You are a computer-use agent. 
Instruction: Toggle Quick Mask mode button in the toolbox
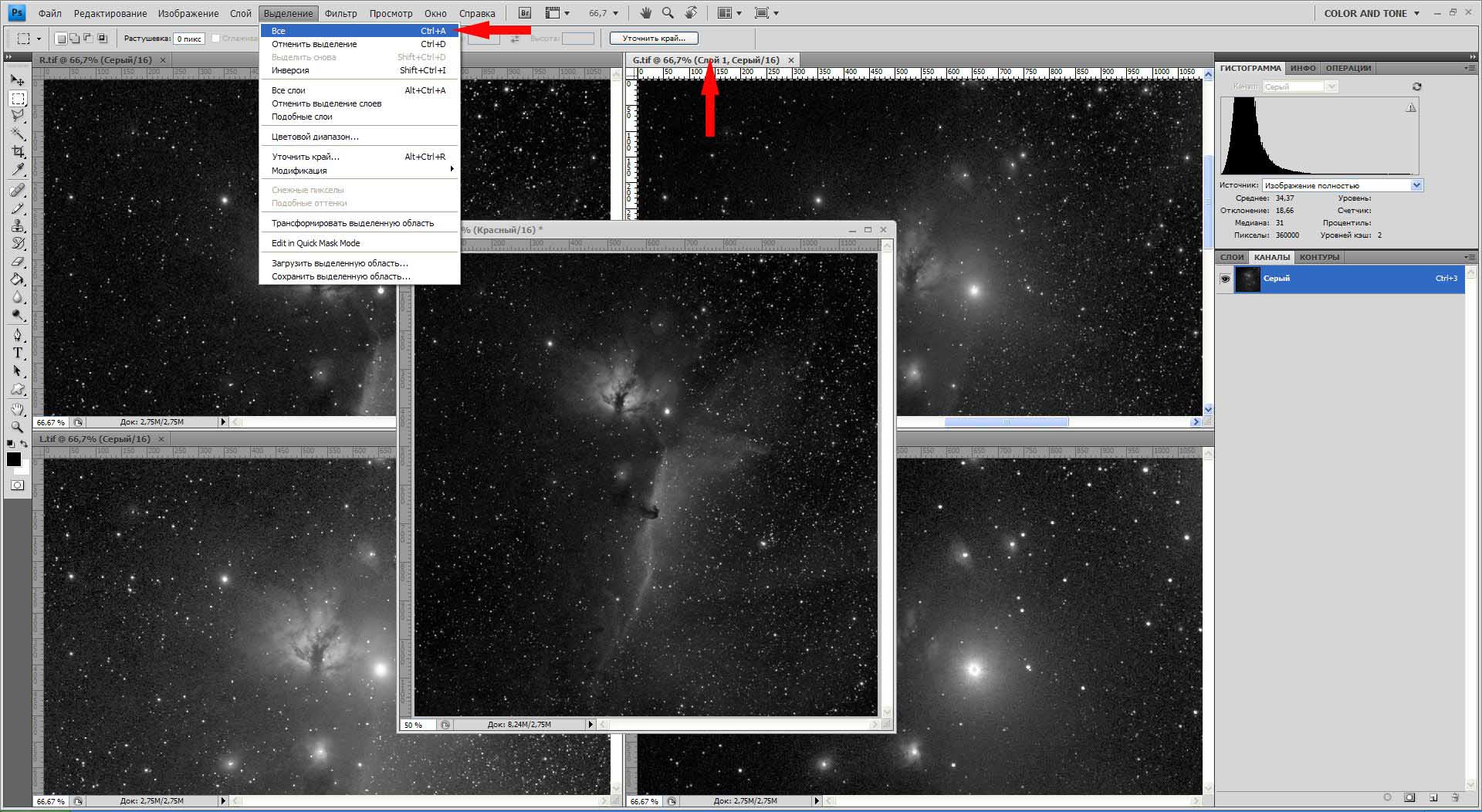coord(18,486)
